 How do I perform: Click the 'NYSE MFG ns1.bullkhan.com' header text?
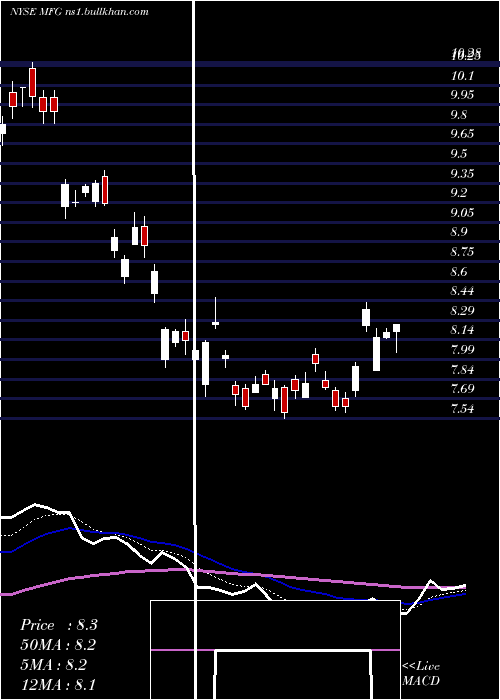tap(79, 12)
